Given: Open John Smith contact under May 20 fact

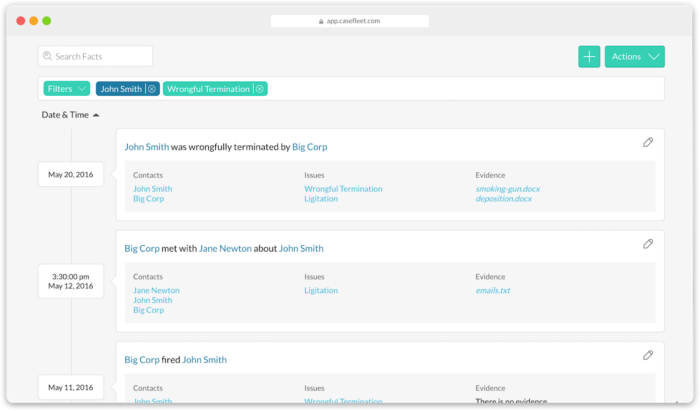Looking at the screenshot, I should click(x=153, y=189).
